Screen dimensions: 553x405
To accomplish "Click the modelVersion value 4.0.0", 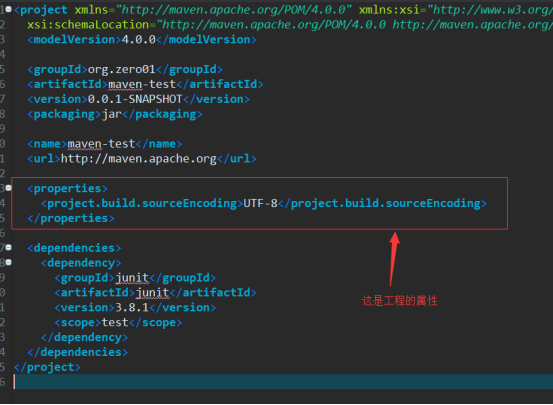I will point(139,40).
